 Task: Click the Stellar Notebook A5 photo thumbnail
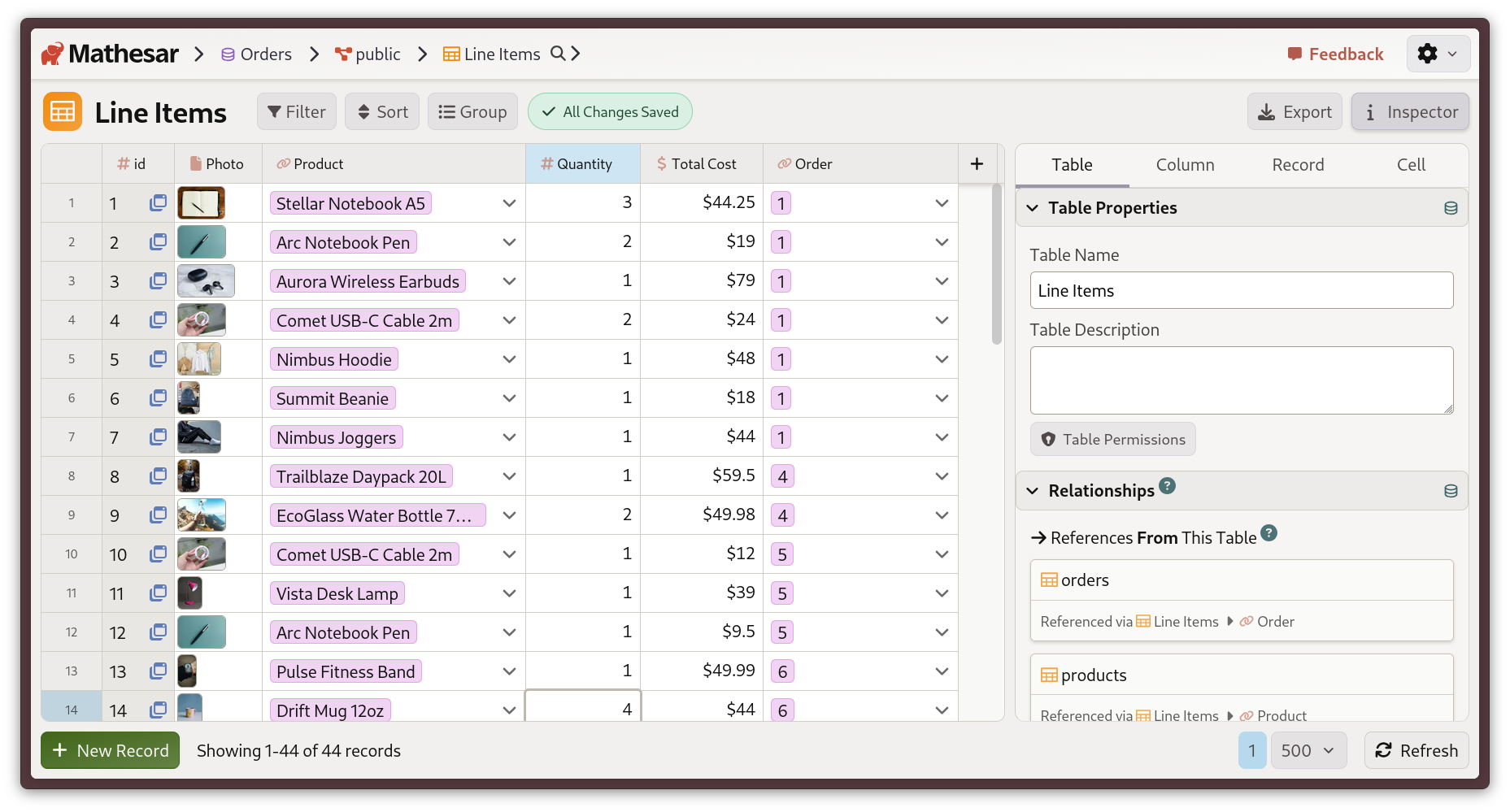pyautogui.click(x=201, y=203)
